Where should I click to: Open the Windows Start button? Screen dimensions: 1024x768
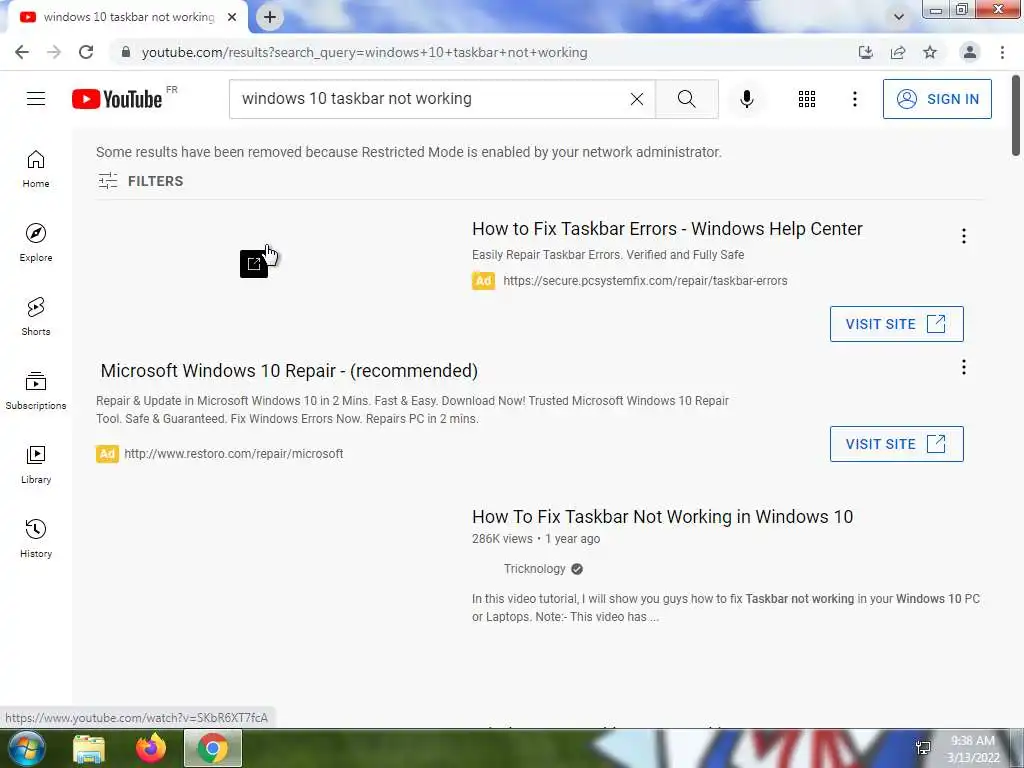25,748
